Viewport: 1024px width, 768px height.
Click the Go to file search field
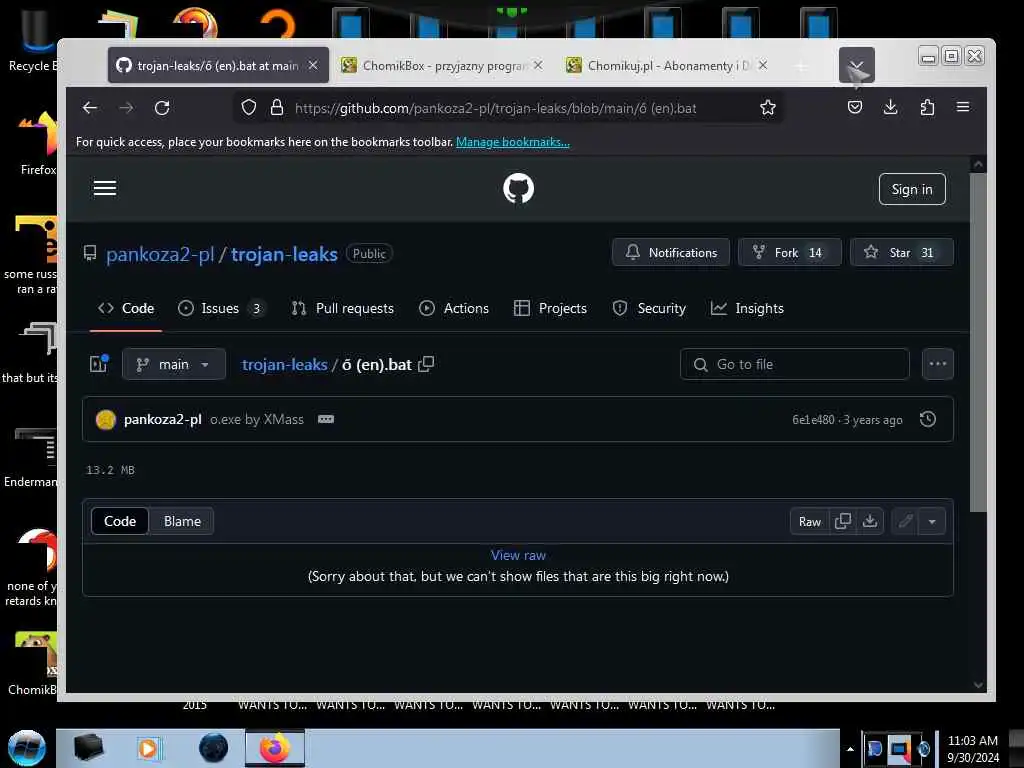795,364
